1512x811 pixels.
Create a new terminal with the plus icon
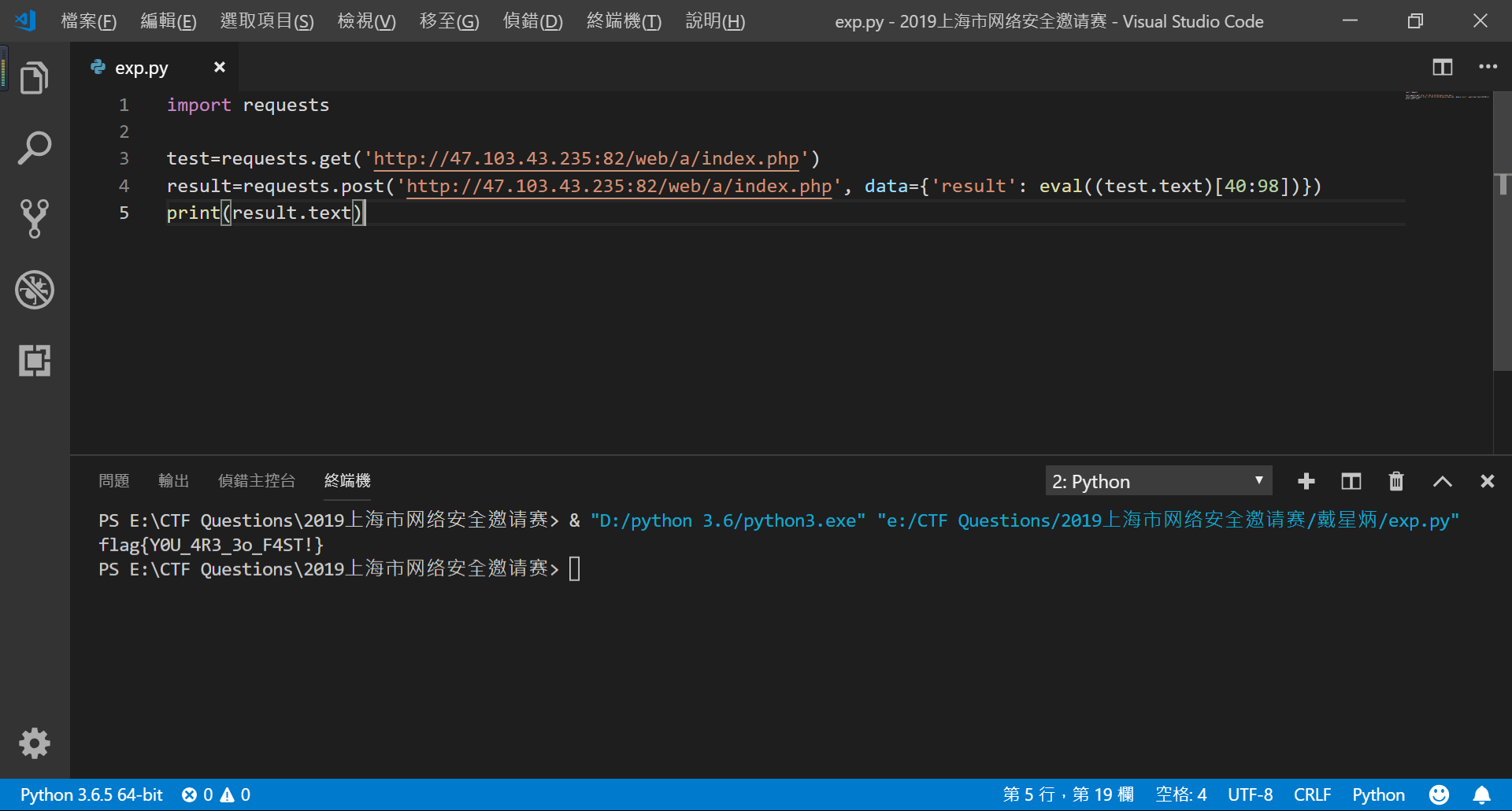(1306, 481)
